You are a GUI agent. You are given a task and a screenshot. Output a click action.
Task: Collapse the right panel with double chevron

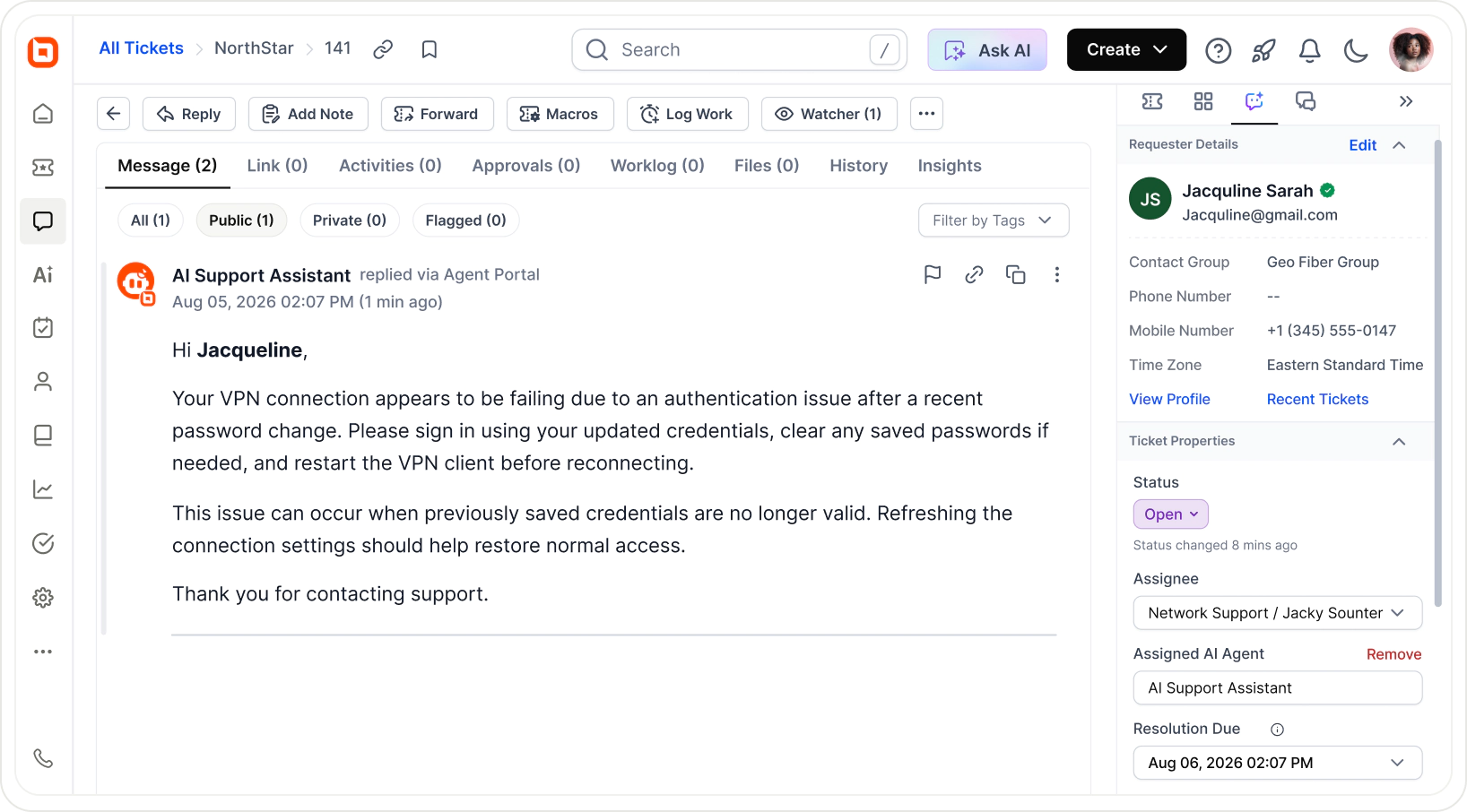[1406, 101]
